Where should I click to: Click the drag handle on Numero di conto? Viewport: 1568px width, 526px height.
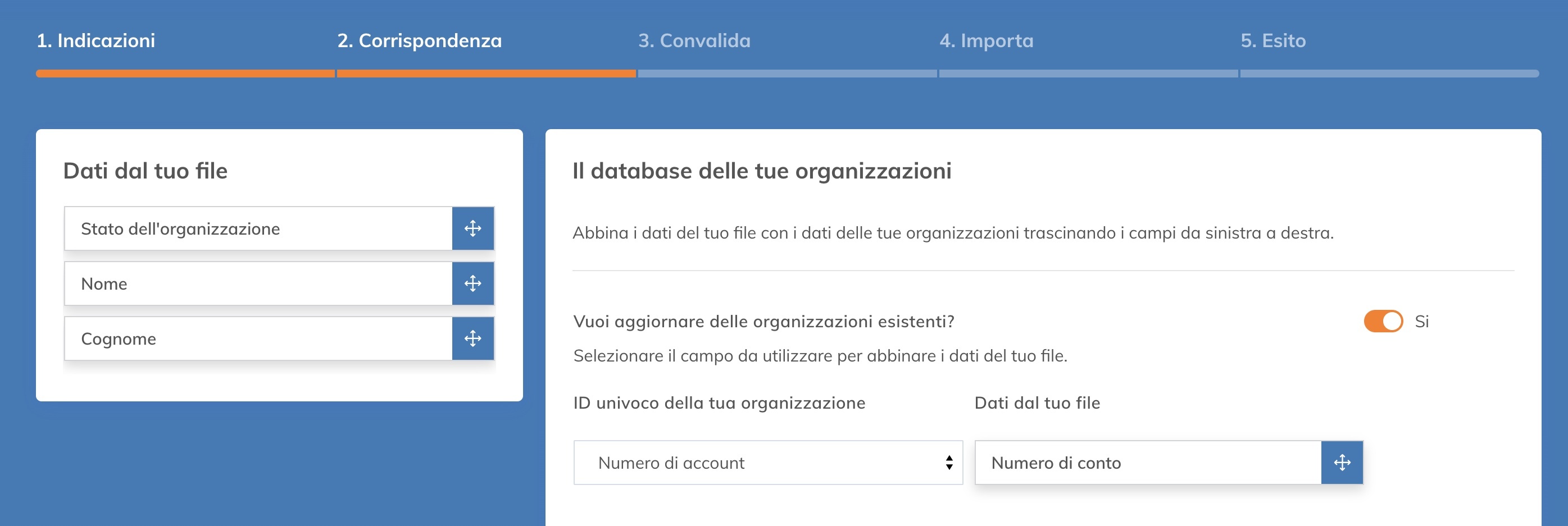[x=1342, y=463]
